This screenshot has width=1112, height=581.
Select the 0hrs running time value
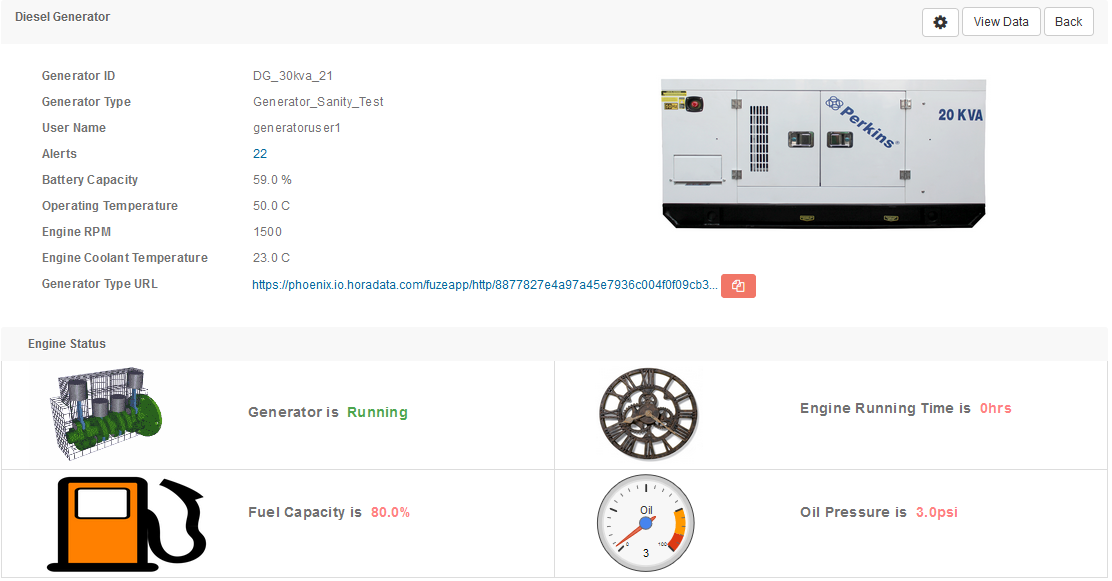tap(996, 408)
